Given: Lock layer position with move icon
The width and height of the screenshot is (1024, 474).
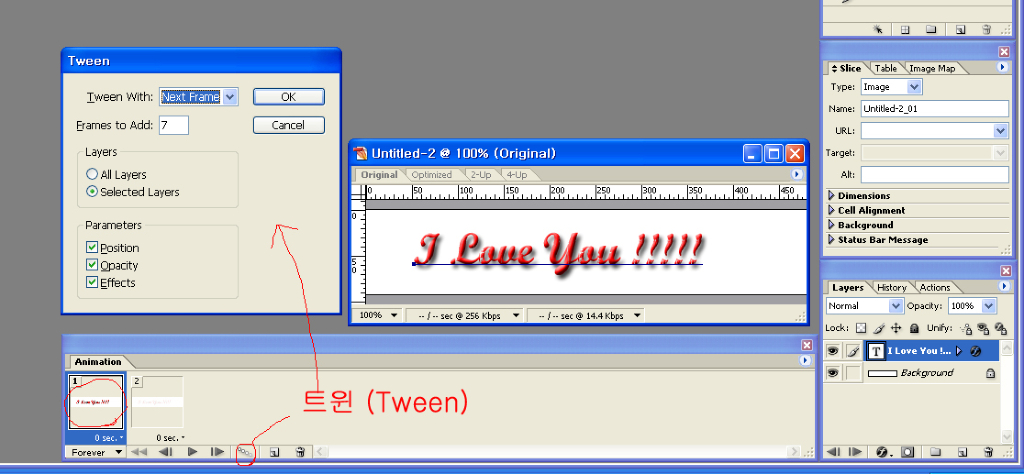Looking at the screenshot, I should tap(897, 328).
